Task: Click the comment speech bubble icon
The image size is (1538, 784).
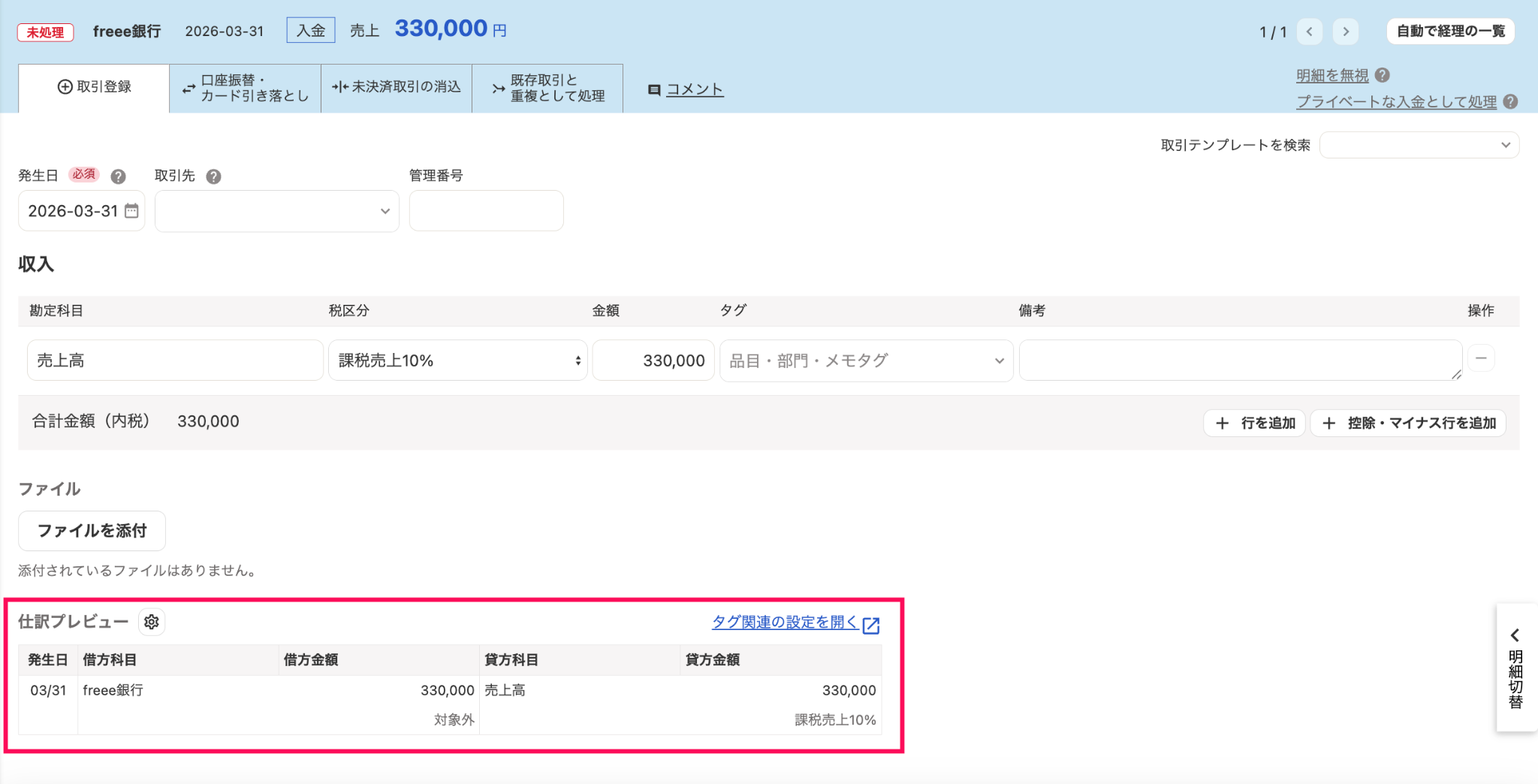Action: [x=654, y=90]
